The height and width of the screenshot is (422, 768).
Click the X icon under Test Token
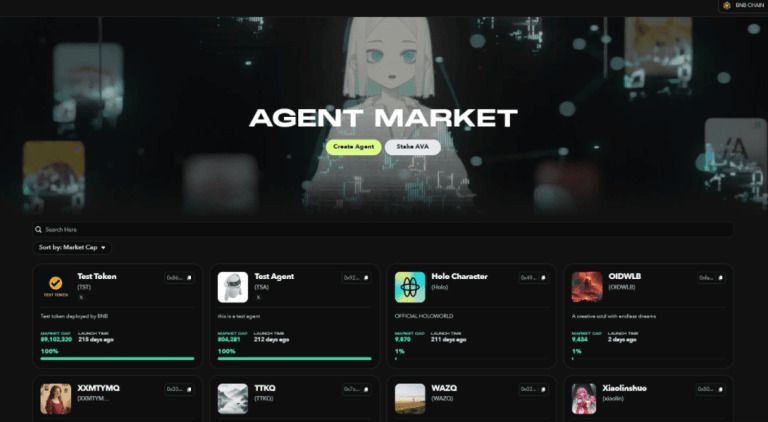coord(81,297)
